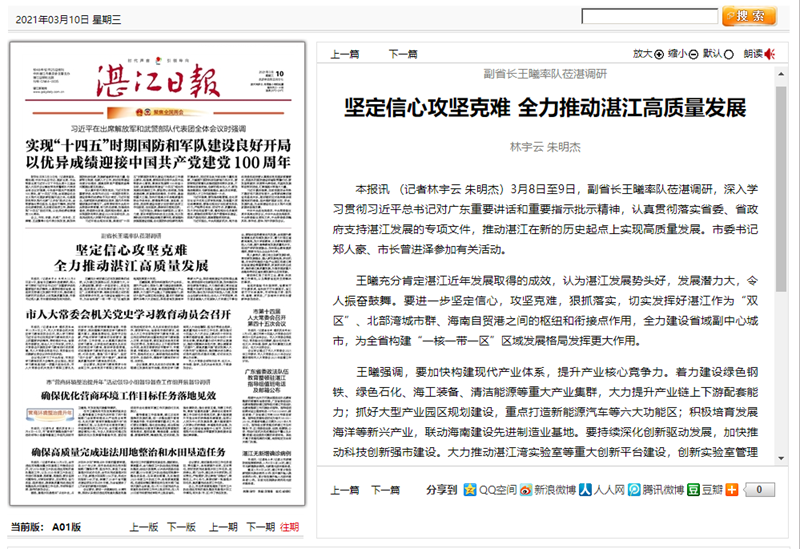This screenshot has width=800, height=549.
Task: Open headline 市人大常委会机关党史学习教育动员会召开
Action: 129,314
